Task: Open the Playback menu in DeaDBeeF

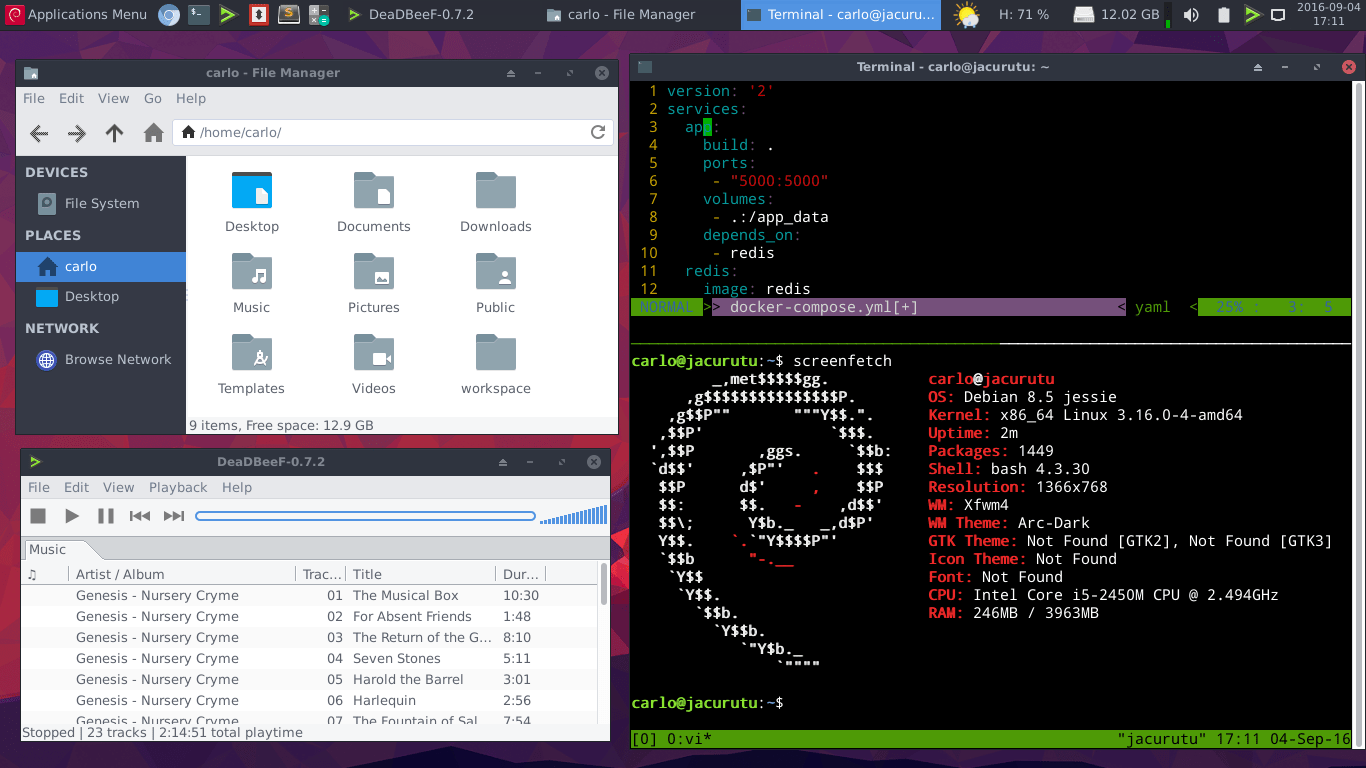Action: pos(178,487)
